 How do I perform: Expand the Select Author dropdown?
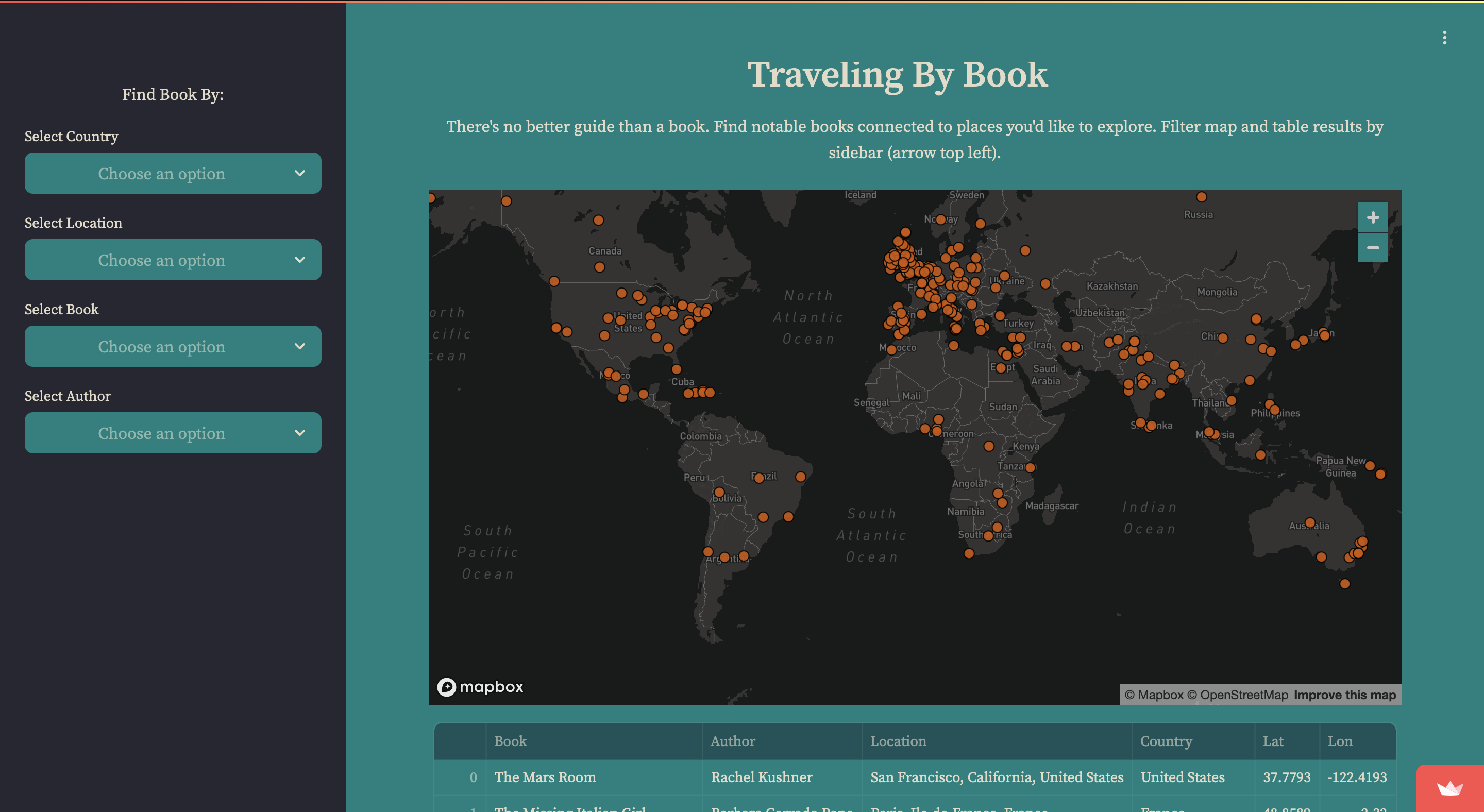(x=173, y=432)
